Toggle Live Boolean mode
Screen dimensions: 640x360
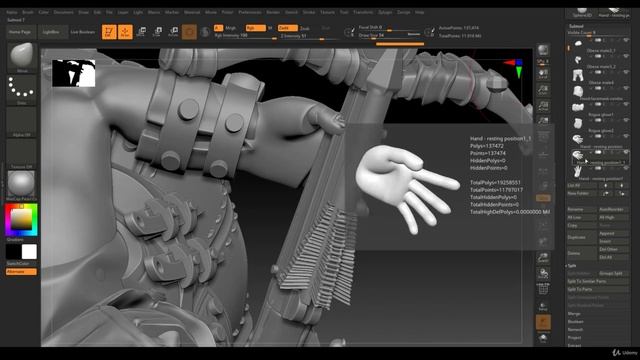83,32
